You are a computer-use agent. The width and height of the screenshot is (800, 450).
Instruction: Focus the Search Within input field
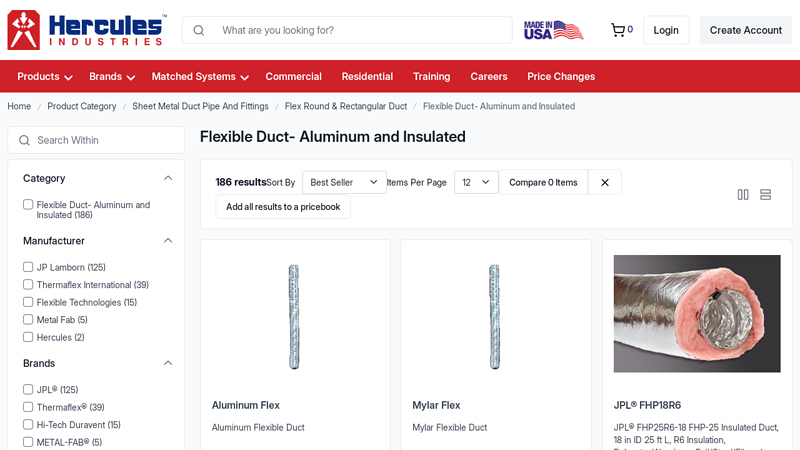[x=96, y=140]
